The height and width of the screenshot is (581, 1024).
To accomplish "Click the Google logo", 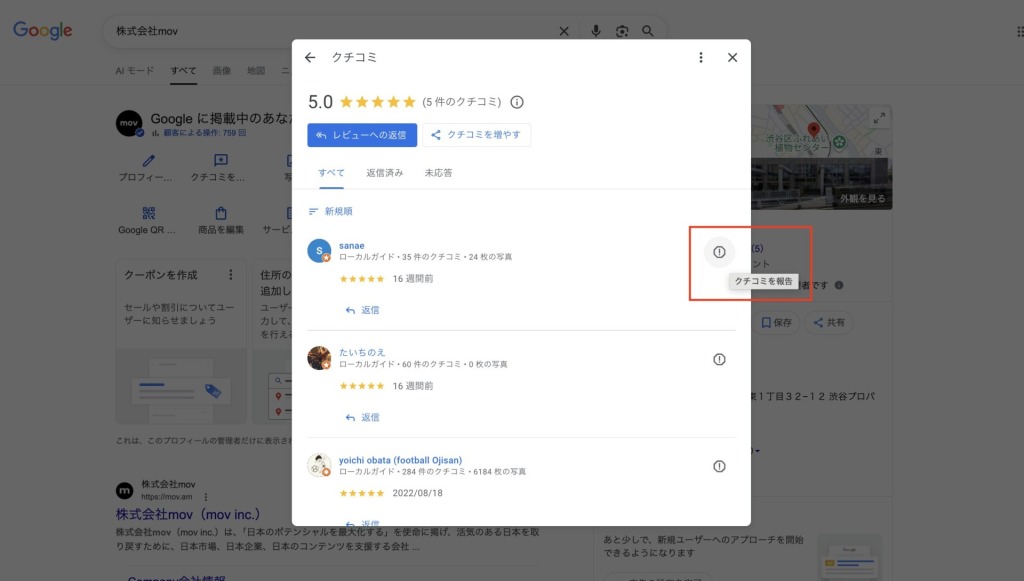I will (x=43, y=31).
